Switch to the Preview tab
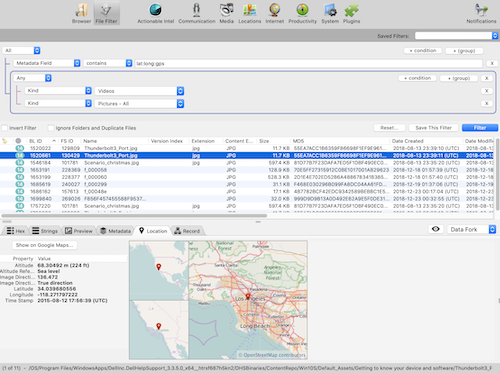Screen dimensions: 500x373 click(79, 231)
